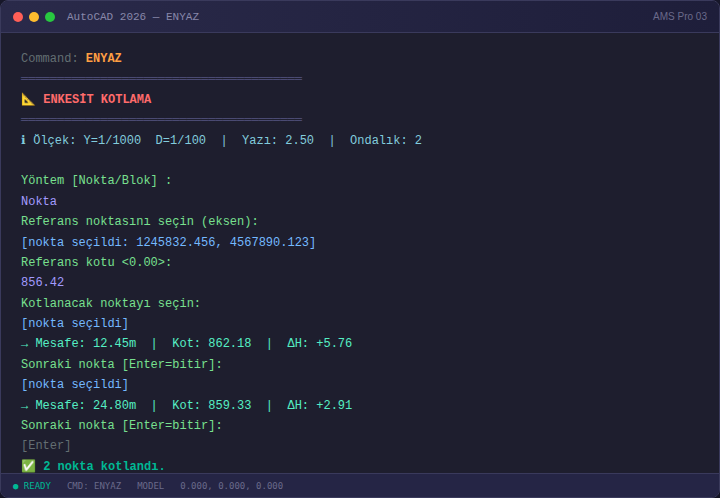Image resolution: width=720 pixels, height=498 pixels.
Task: Click the scale value 'D=1/100'
Action: [x=180, y=140]
